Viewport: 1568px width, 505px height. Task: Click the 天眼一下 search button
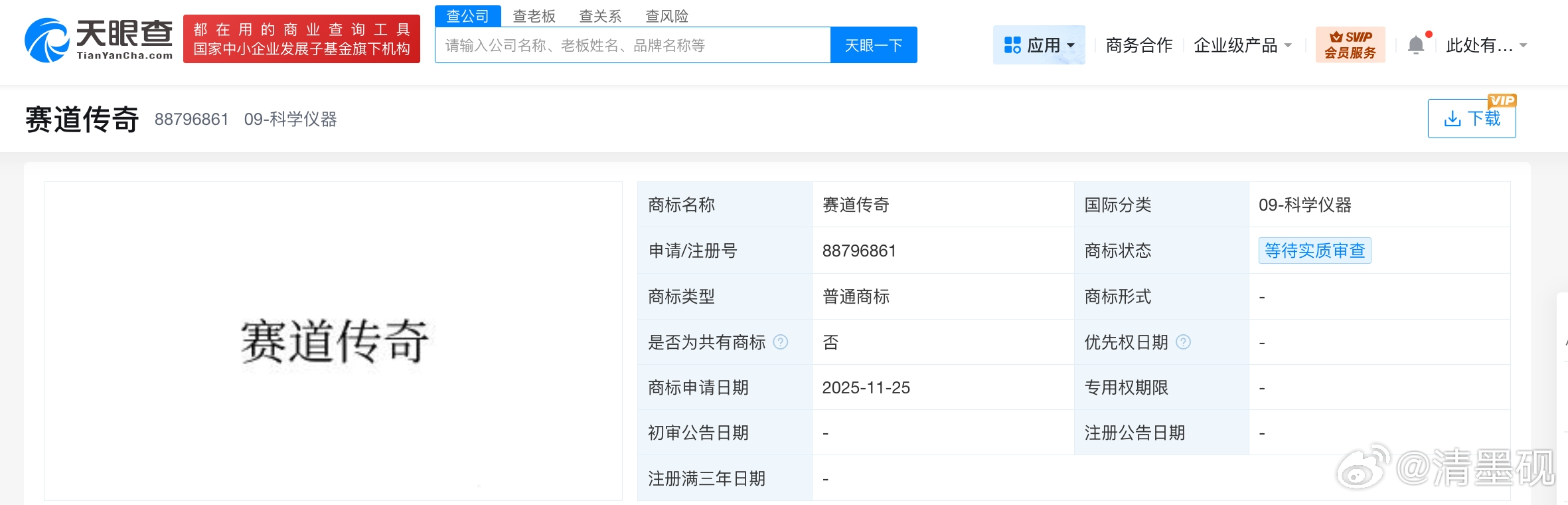[874, 45]
